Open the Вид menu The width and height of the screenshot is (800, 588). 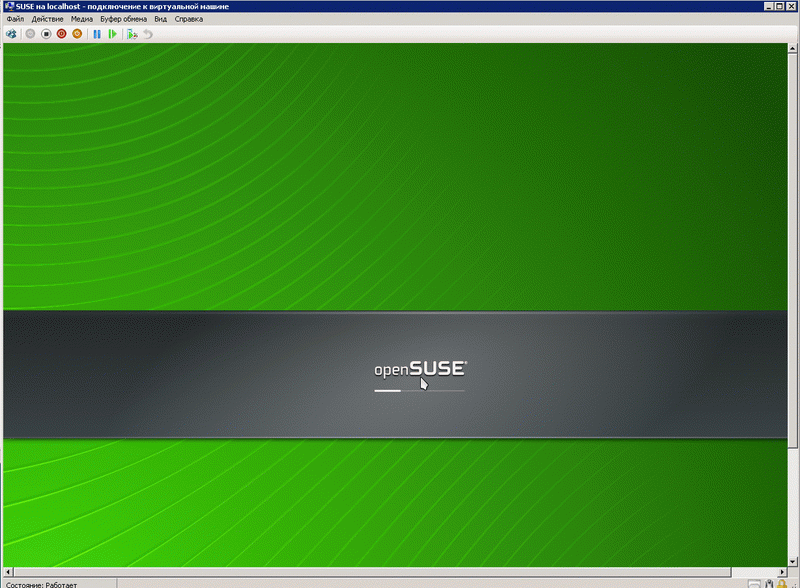click(x=161, y=19)
